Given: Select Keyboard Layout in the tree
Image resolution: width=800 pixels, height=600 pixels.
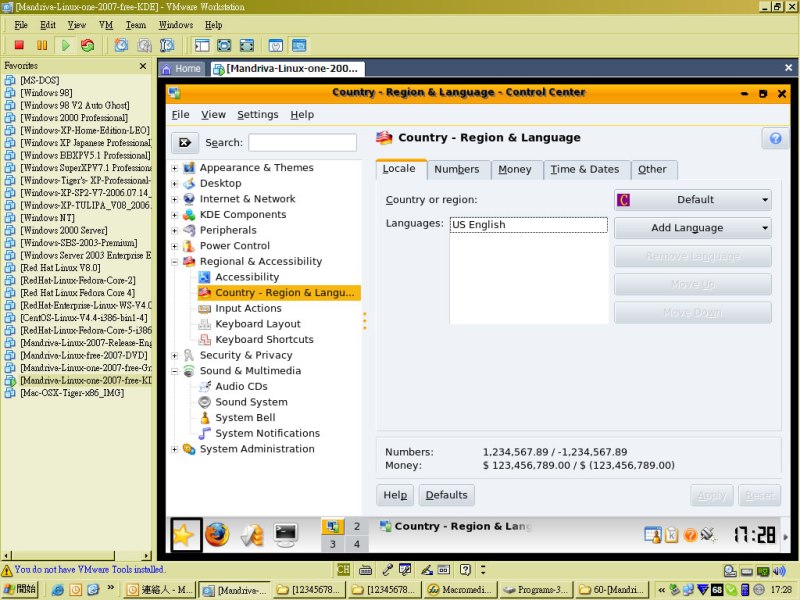Looking at the screenshot, I should [x=257, y=324].
